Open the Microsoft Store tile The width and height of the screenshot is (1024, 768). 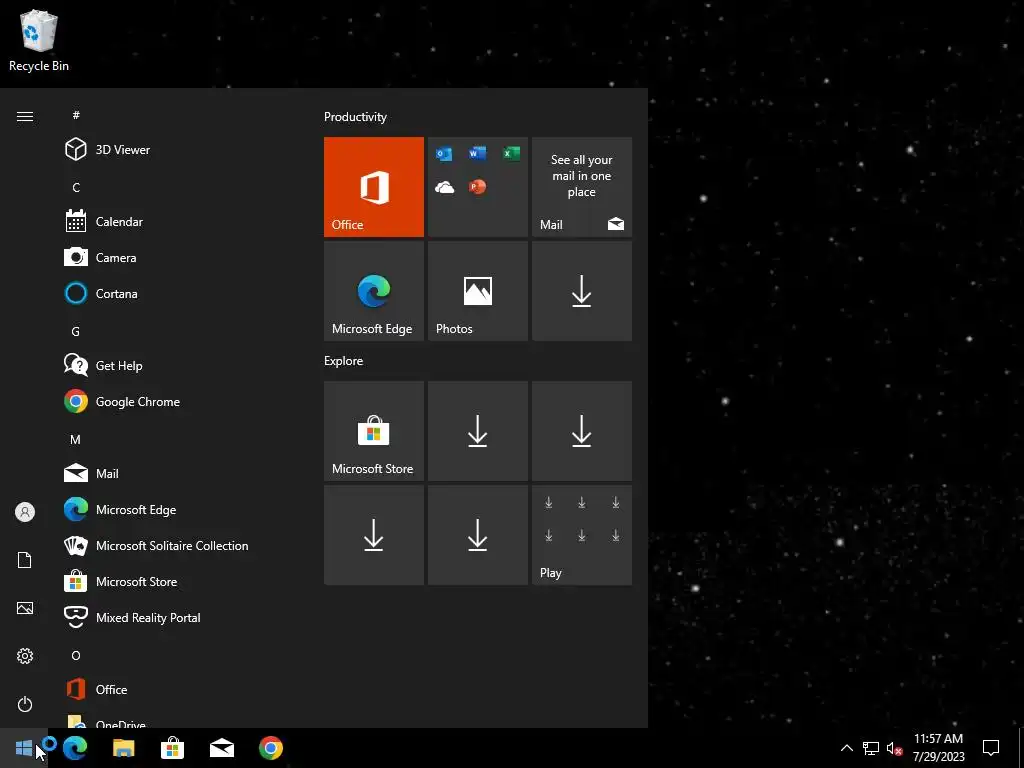[x=374, y=431]
